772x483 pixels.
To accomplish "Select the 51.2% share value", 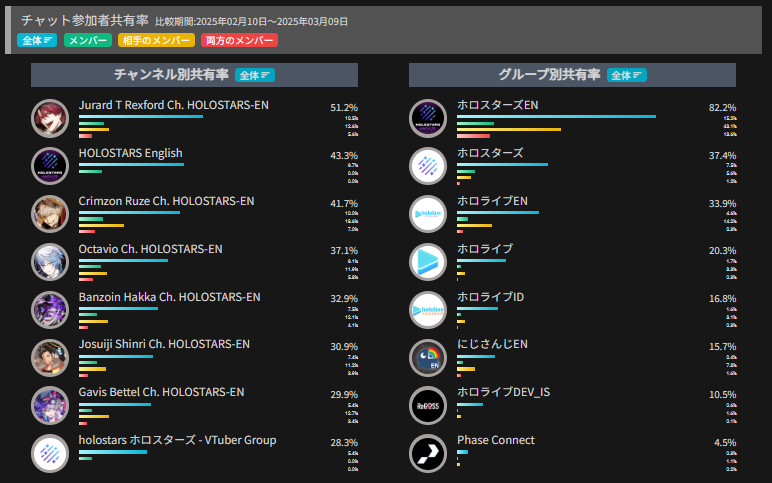I will [344, 107].
